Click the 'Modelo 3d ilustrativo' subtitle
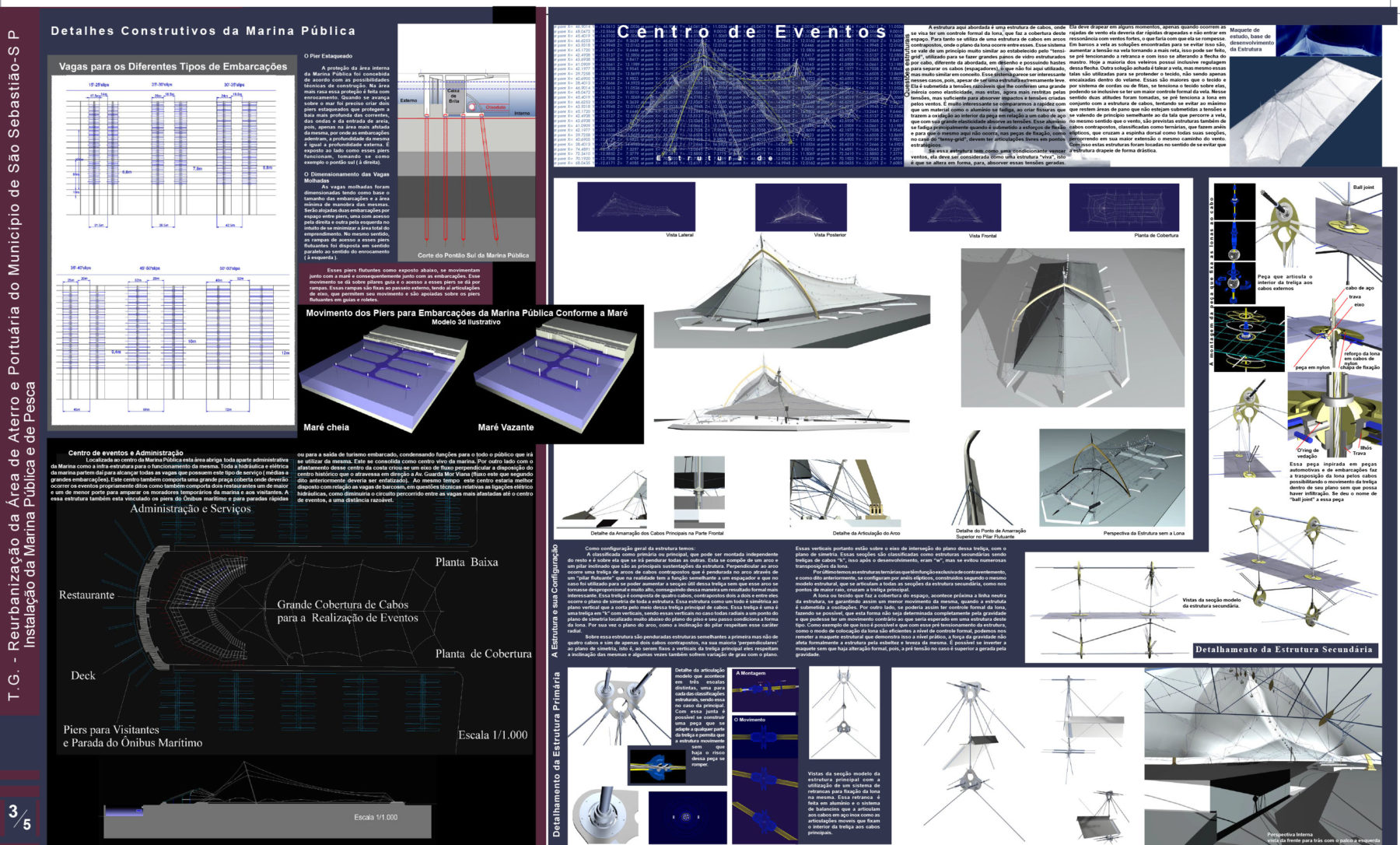The height and width of the screenshot is (845, 1400). [466, 322]
